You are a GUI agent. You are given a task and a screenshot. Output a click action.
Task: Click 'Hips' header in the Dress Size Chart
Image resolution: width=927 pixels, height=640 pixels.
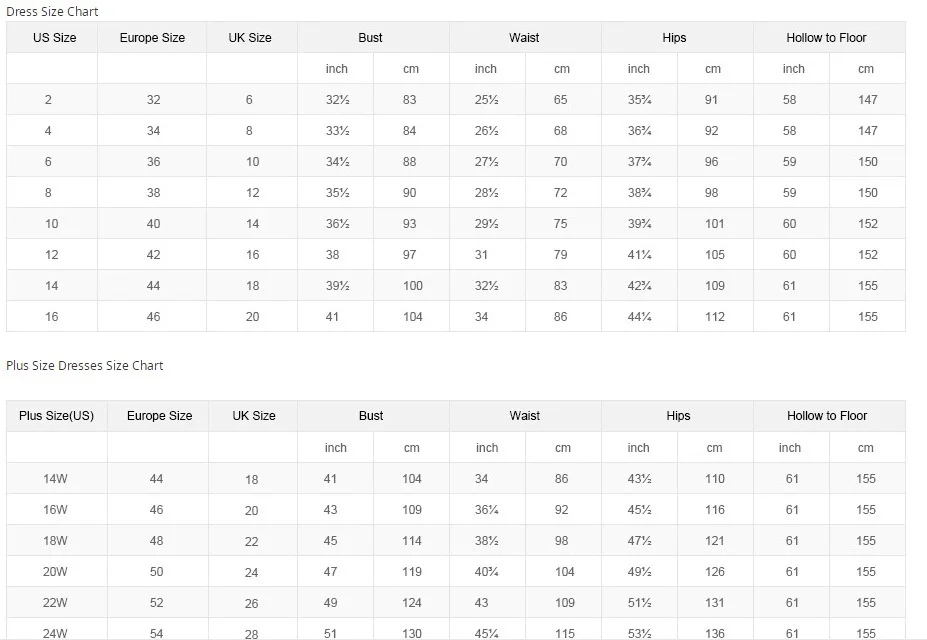pos(674,38)
